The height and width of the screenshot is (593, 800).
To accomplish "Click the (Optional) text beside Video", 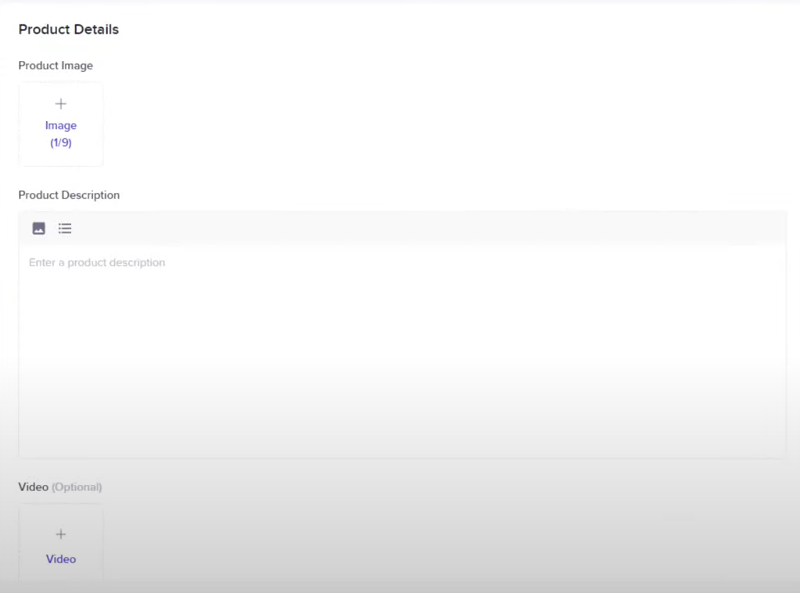I will coord(77,487).
